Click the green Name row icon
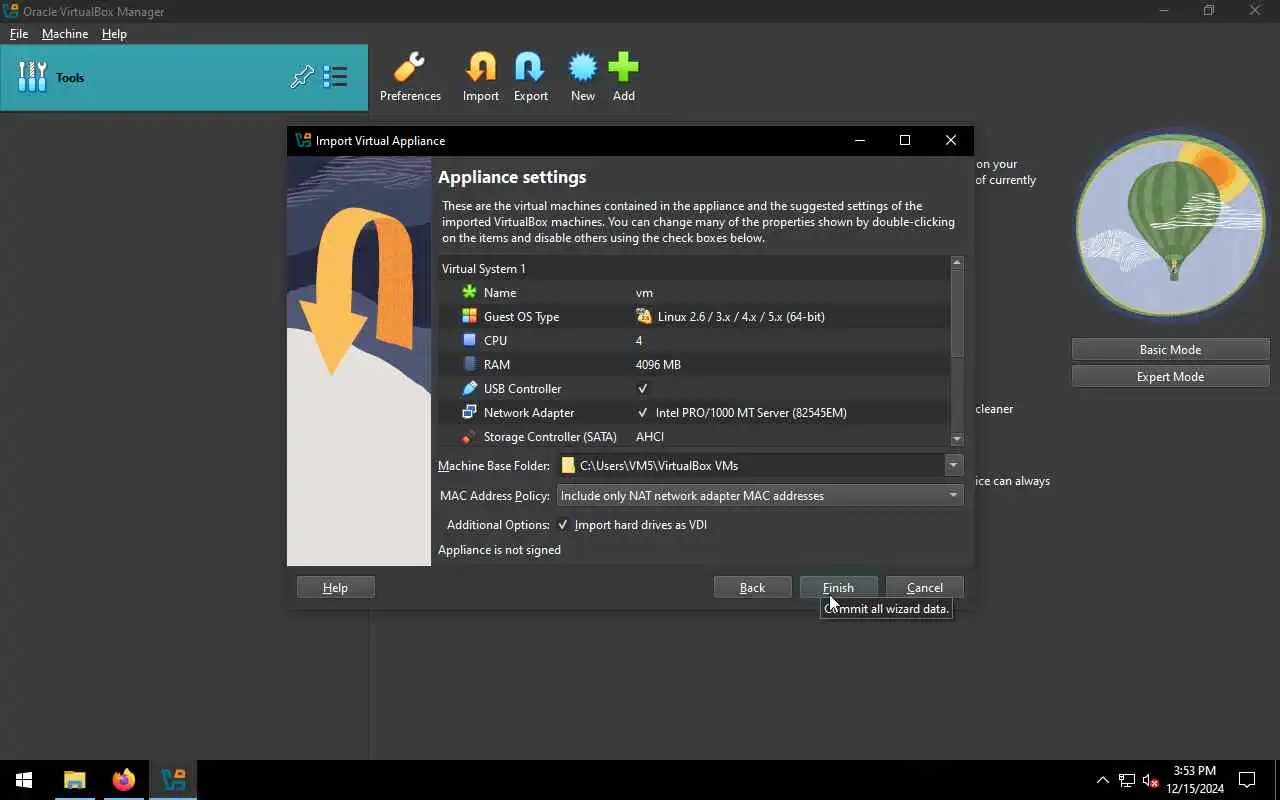Viewport: 1280px width, 800px height. (469, 292)
